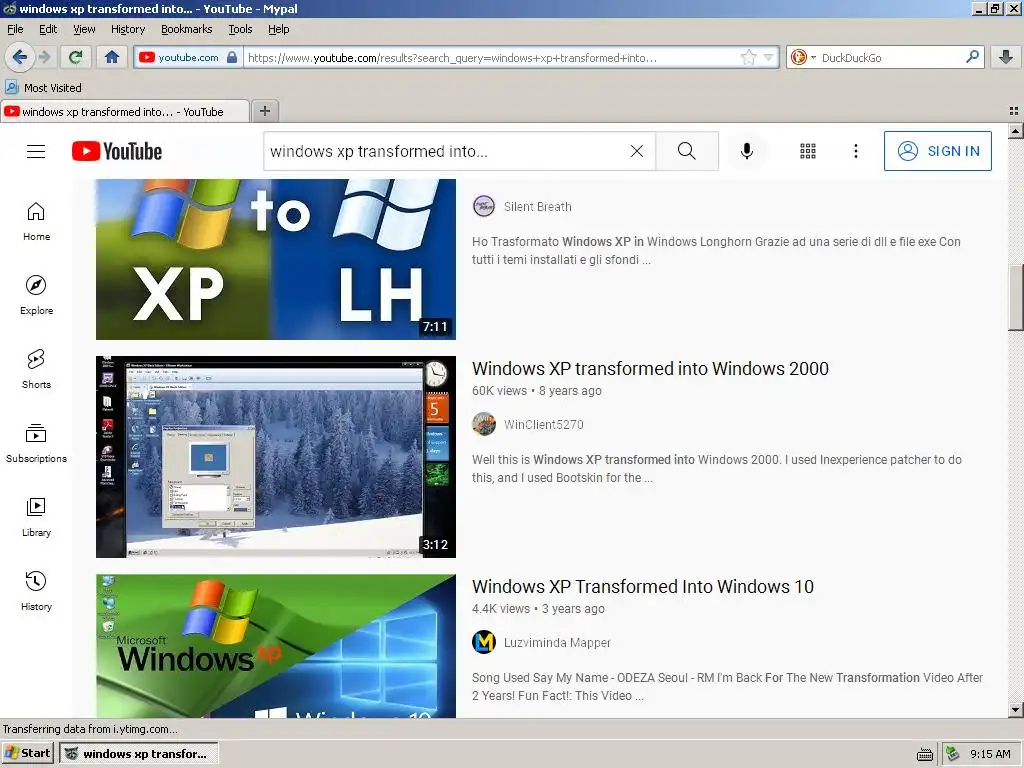The width and height of the screenshot is (1024, 768).
Task: Open the File menu
Action: 15,29
